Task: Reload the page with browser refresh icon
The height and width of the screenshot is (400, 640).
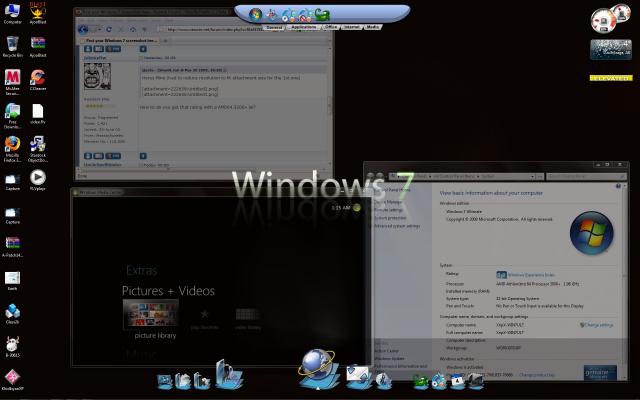Action: pos(109,29)
